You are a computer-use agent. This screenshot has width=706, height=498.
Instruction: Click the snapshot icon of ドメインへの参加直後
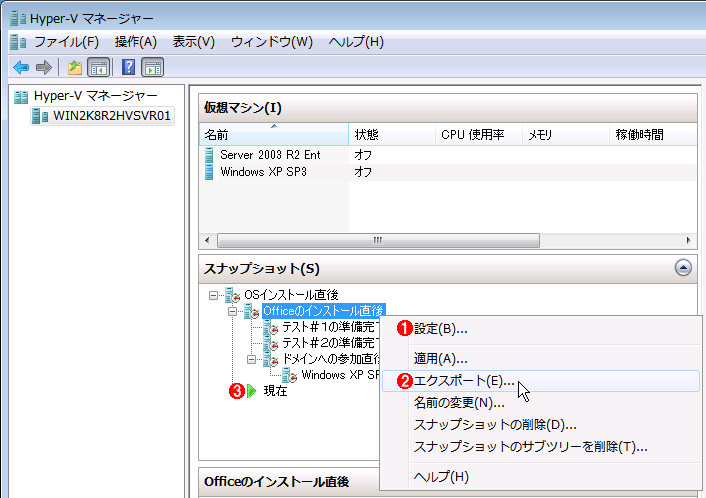(x=271, y=359)
